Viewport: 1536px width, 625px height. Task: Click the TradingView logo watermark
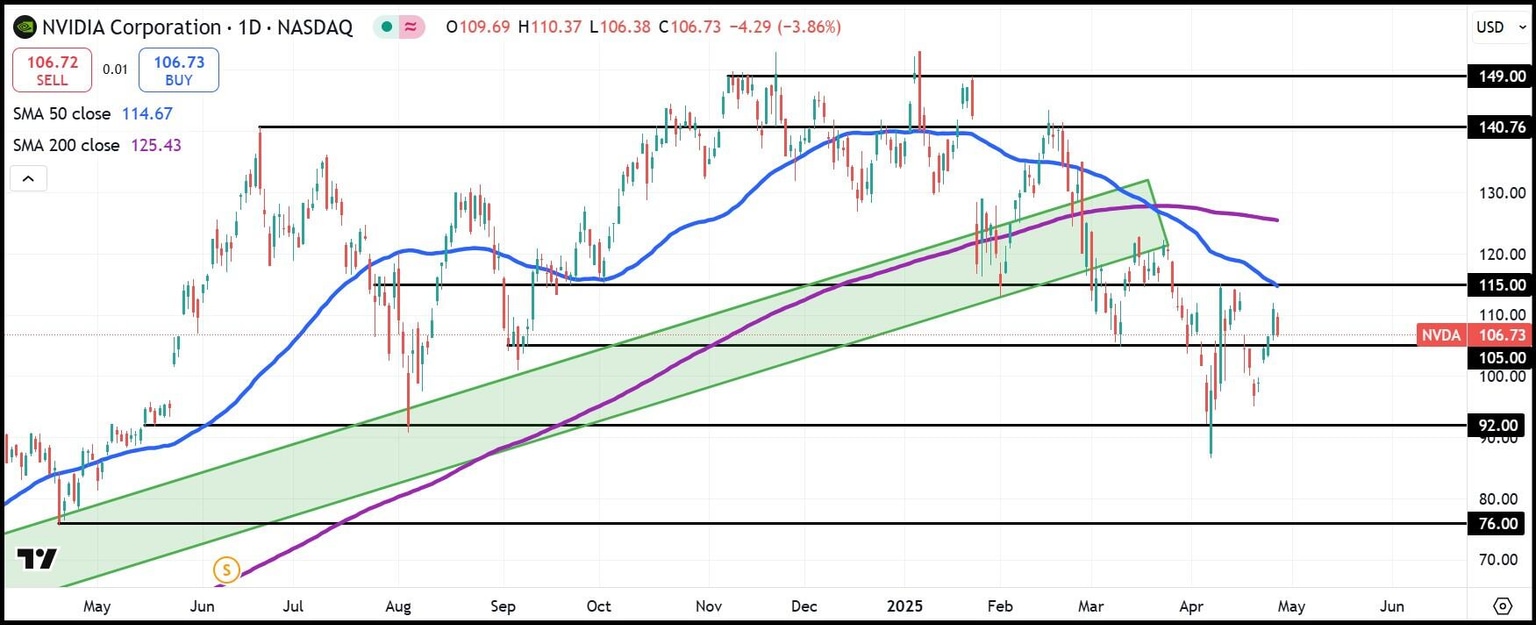36,559
